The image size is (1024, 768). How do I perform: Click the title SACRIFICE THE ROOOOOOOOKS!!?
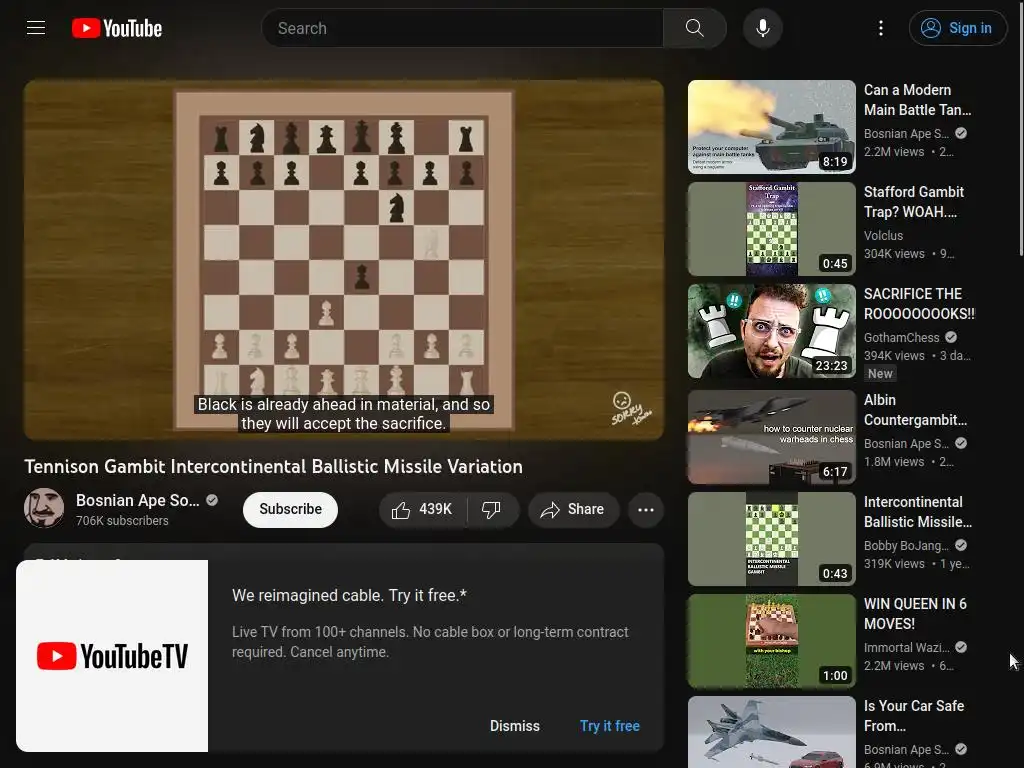pos(919,304)
